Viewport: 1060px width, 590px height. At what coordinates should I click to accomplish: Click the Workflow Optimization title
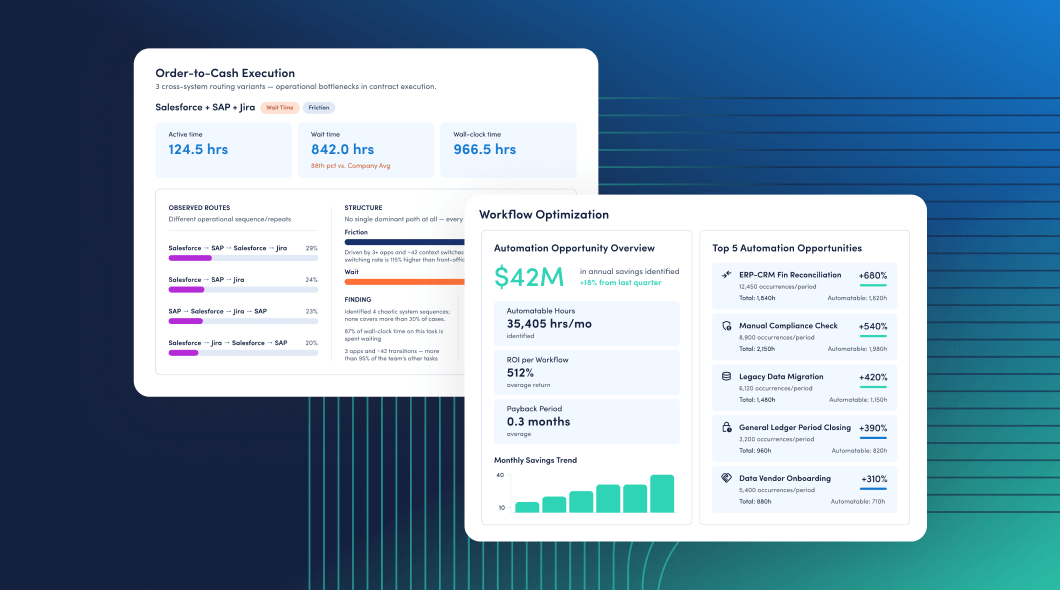(544, 214)
